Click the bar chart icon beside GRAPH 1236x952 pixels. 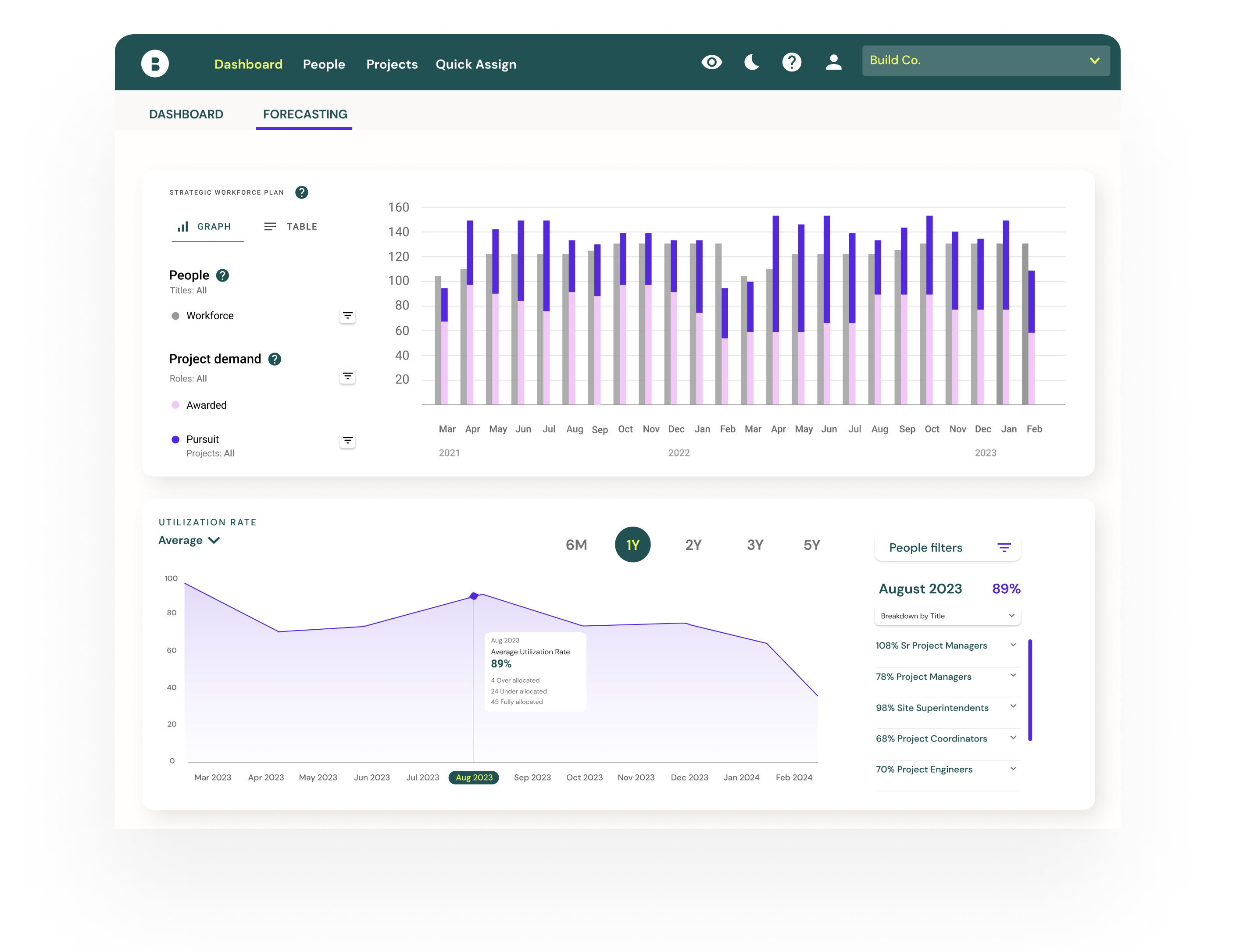coord(183,227)
